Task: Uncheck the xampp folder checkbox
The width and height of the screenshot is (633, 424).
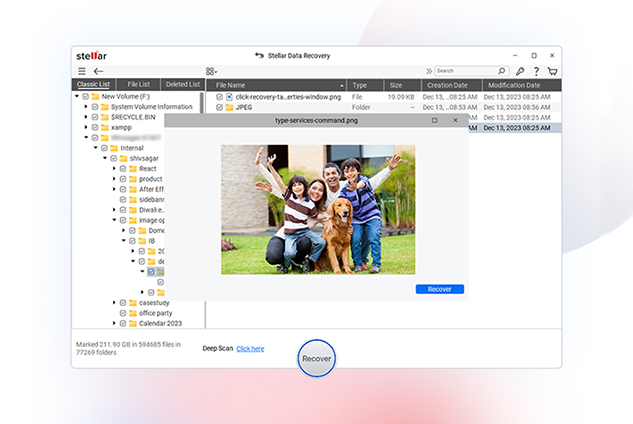Action: [x=95, y=127]
